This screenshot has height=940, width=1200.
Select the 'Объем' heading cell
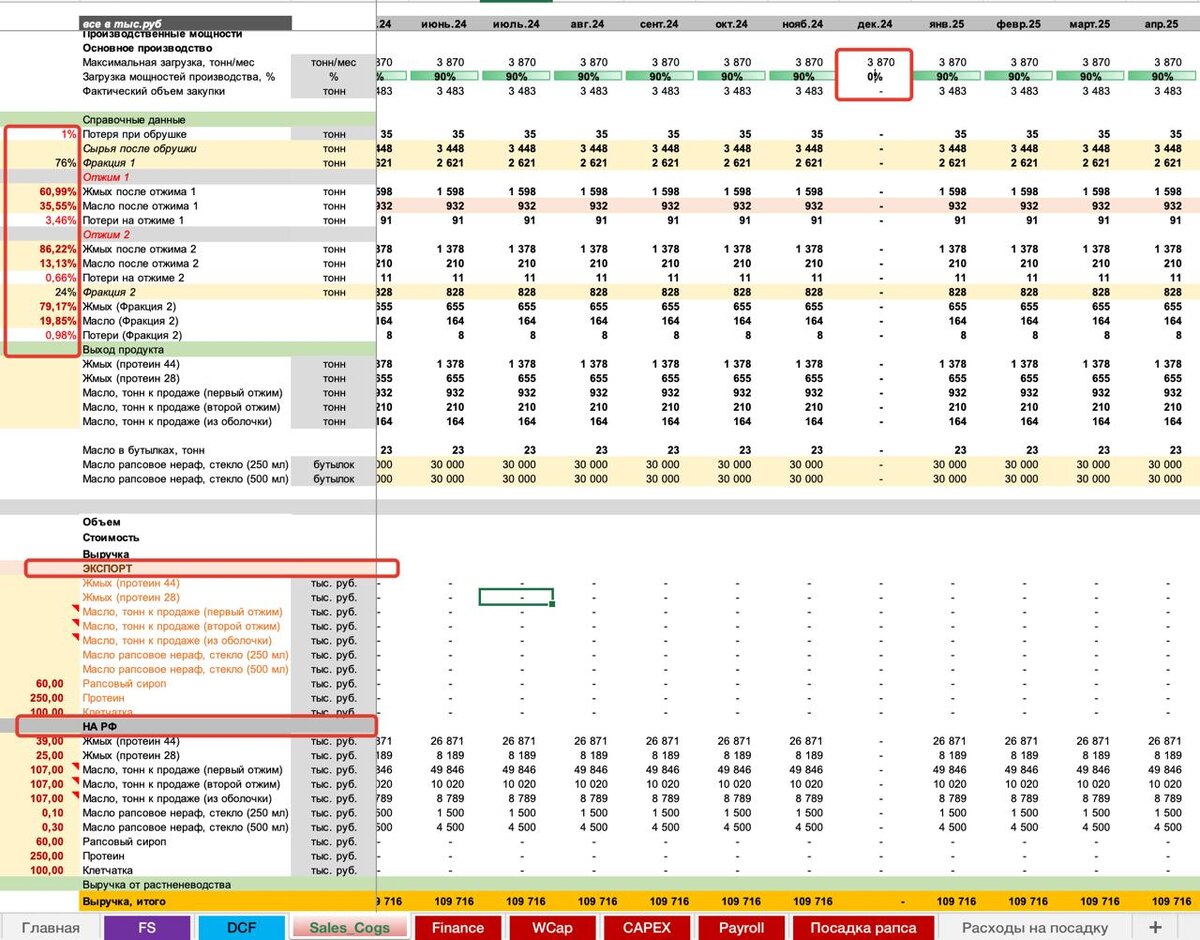click(x=101, y=522)
